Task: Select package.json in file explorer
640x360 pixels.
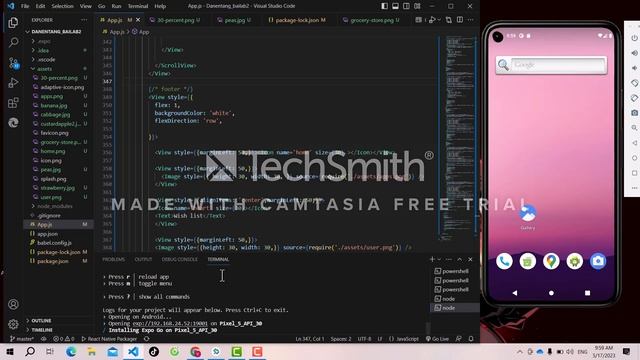Action: pos(59,261)
